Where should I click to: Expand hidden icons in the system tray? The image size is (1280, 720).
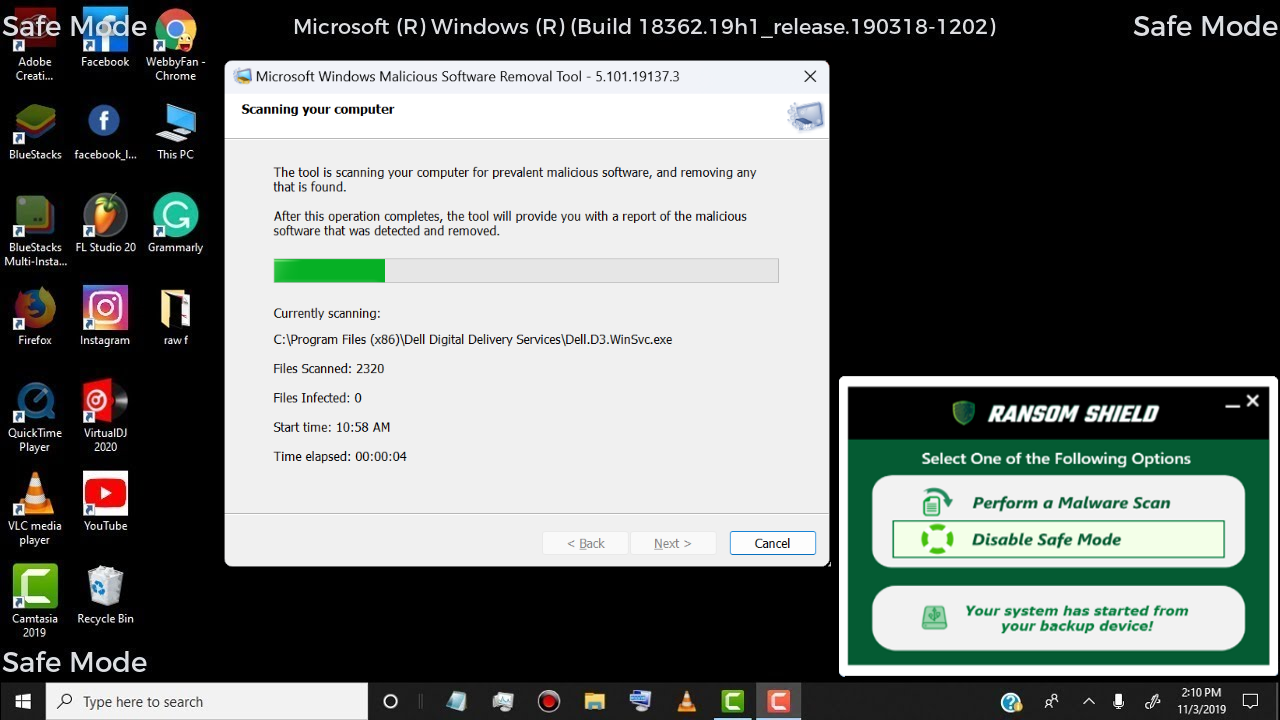(x=1088, y=701)
